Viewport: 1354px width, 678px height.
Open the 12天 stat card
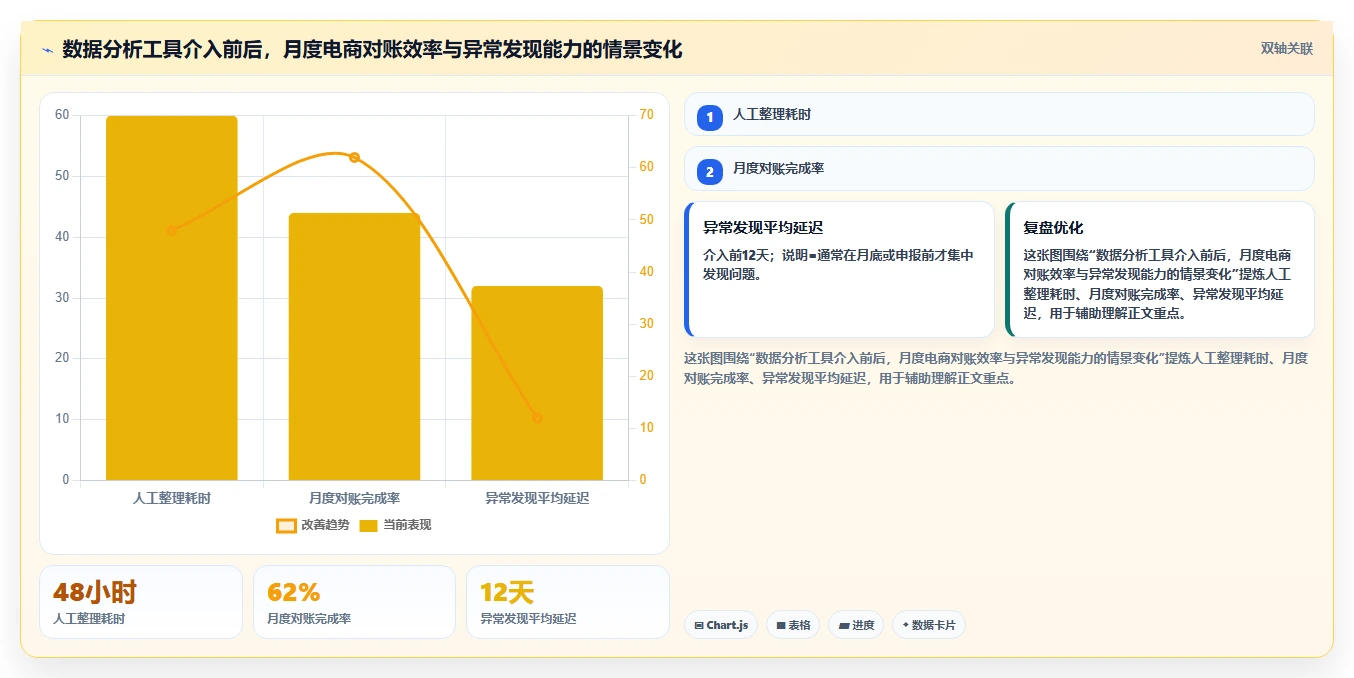[568, 602]
